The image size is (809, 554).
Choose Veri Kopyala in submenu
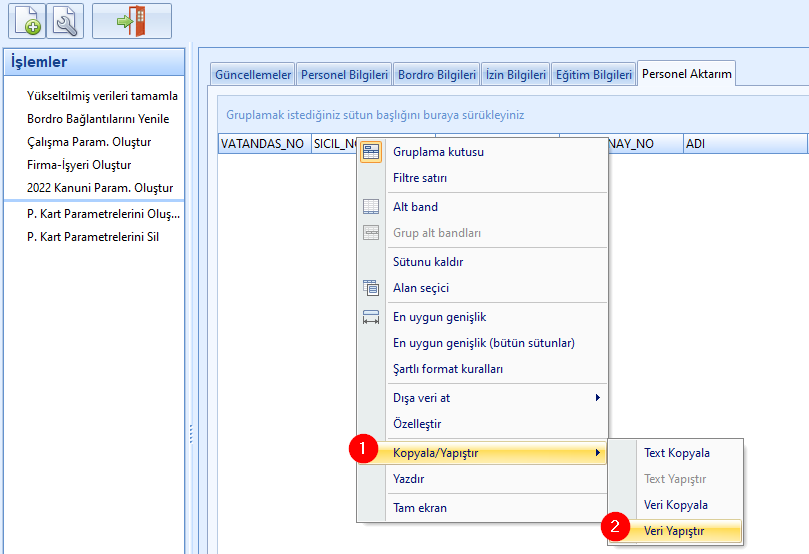coord(676,505)
